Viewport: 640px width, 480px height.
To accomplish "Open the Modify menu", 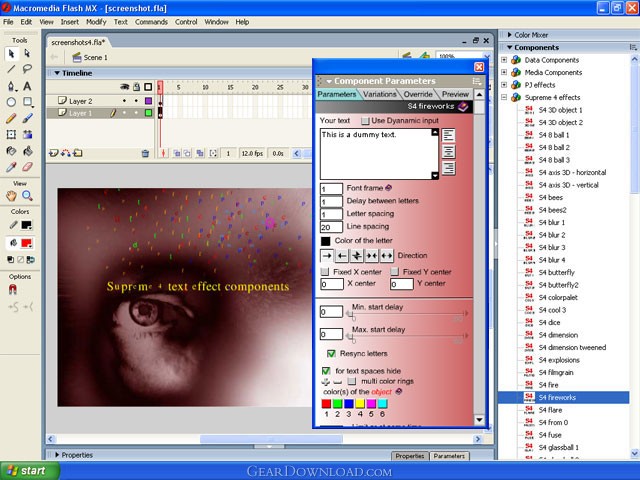I will [96, 22].
